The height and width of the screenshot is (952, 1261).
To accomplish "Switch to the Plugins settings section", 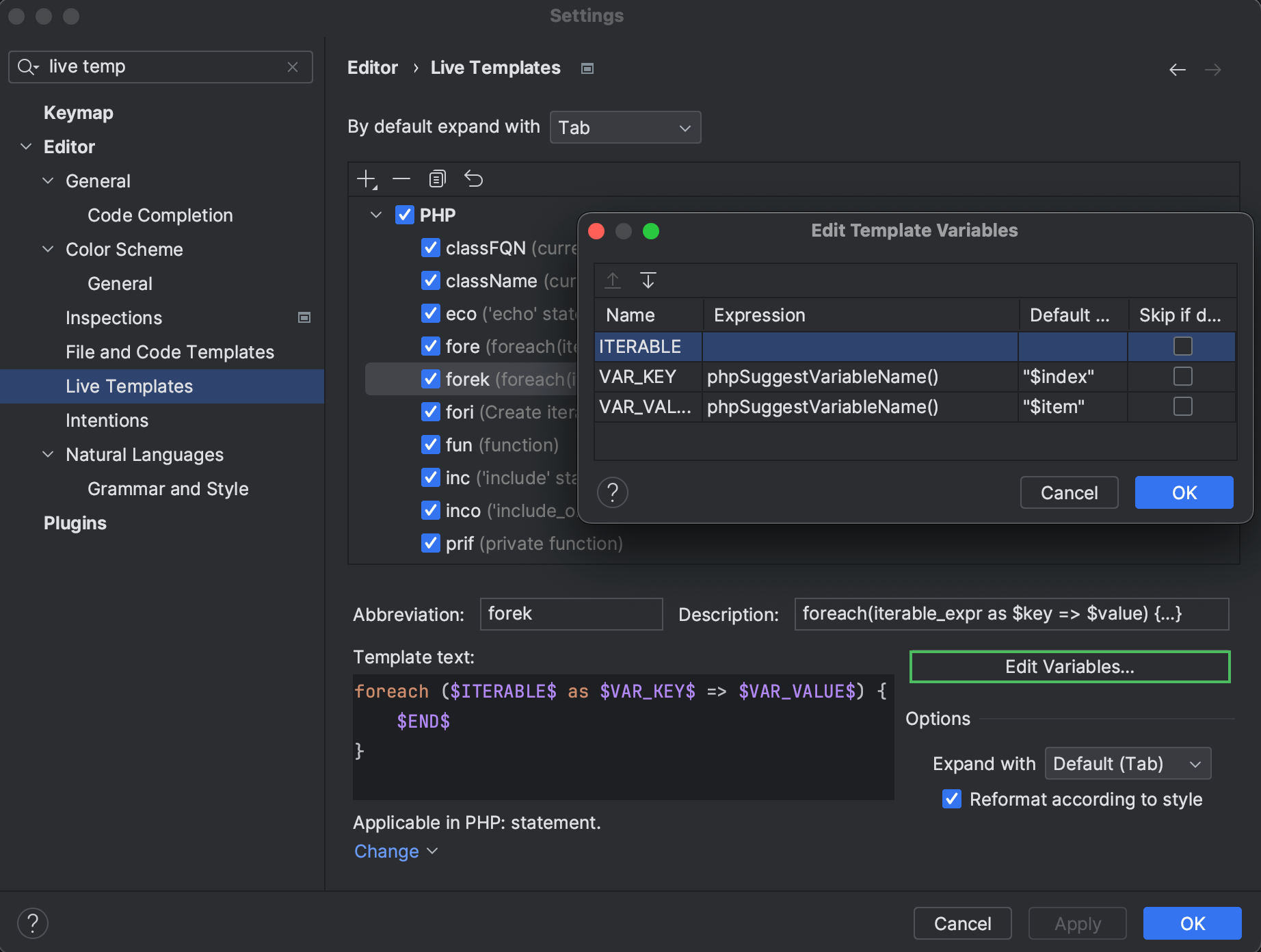I will [x=75, y=523].
